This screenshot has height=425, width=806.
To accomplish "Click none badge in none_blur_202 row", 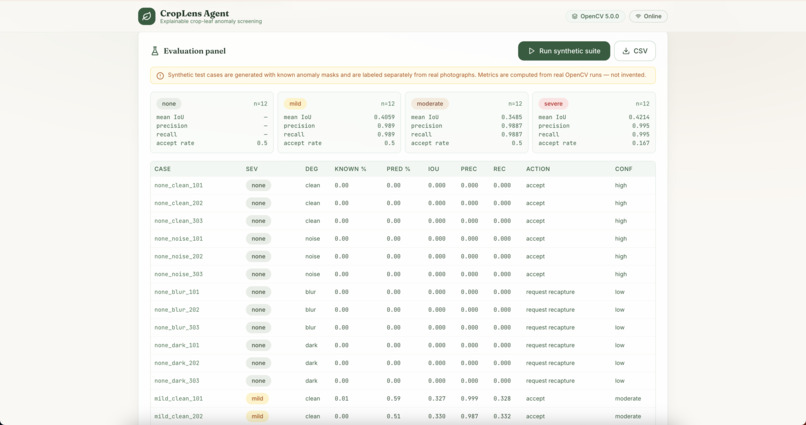I will 258,310.
